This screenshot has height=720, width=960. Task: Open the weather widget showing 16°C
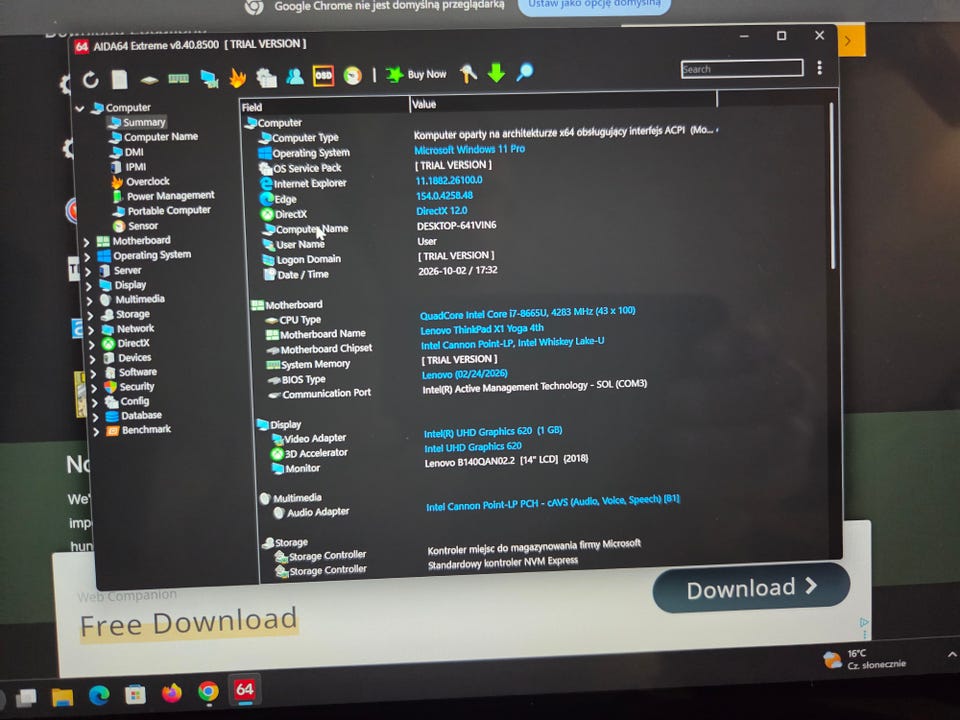point(864,659)
